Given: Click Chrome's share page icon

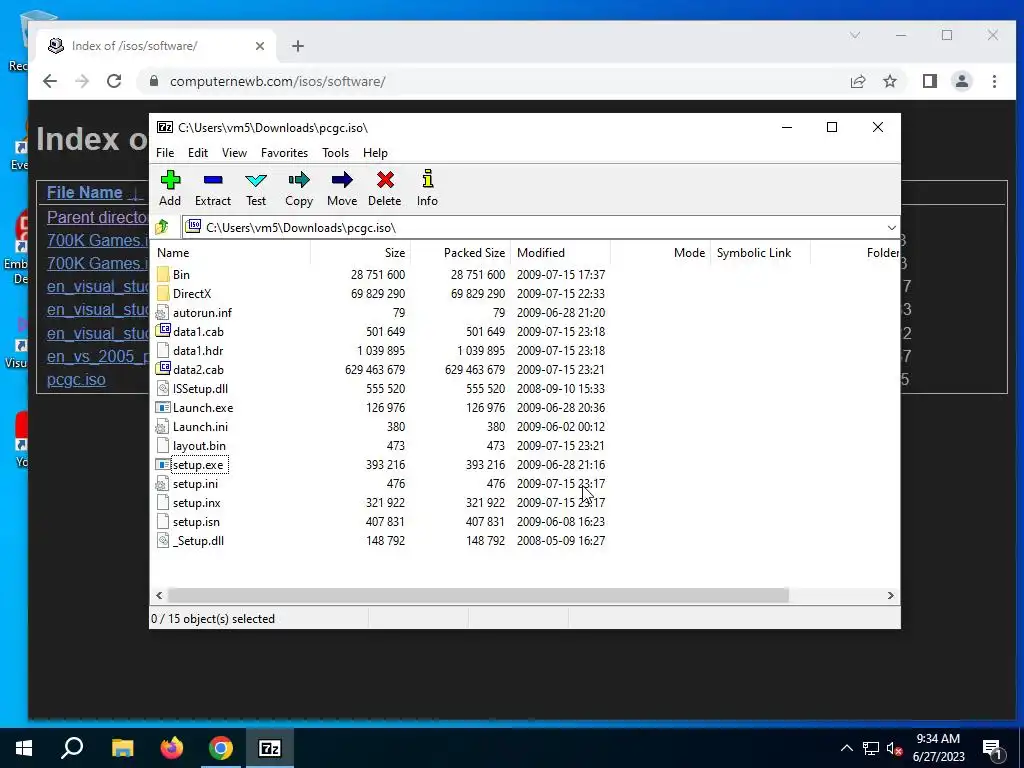Looking at the screenshot, I should [x=857, y=82].
